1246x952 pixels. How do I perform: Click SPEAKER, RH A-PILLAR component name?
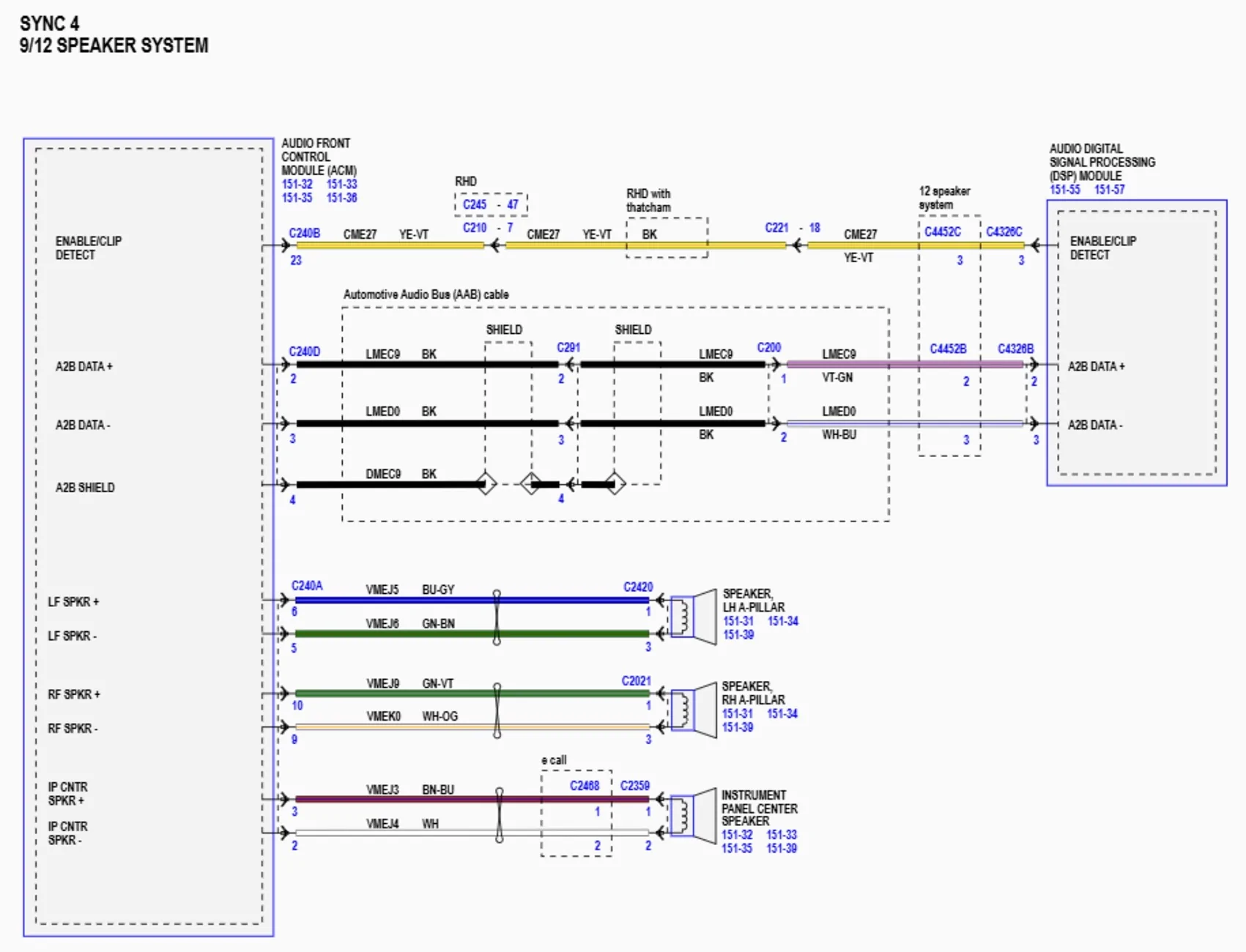753,693
